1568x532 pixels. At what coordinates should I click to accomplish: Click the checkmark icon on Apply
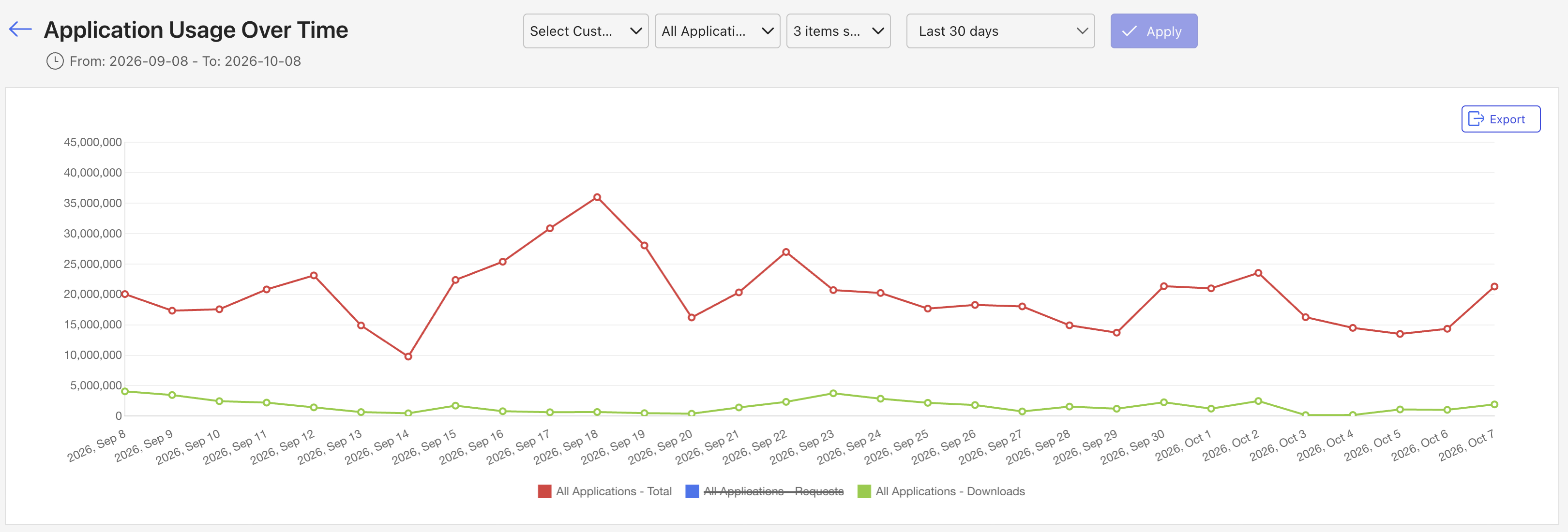[1129, 31]
